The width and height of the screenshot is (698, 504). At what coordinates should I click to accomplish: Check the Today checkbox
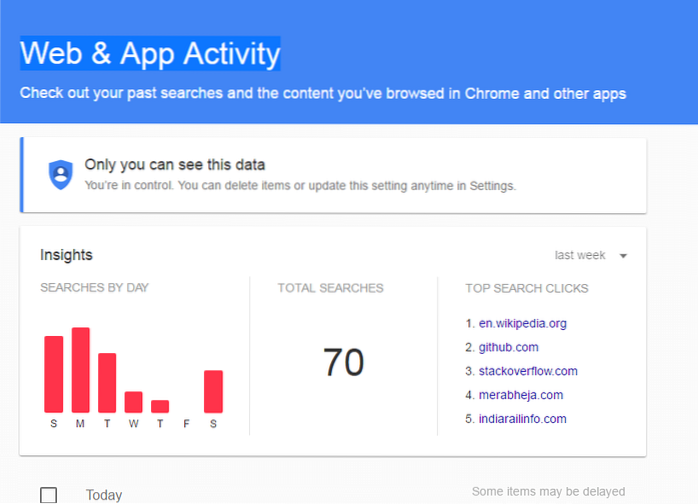coord(48,494)
